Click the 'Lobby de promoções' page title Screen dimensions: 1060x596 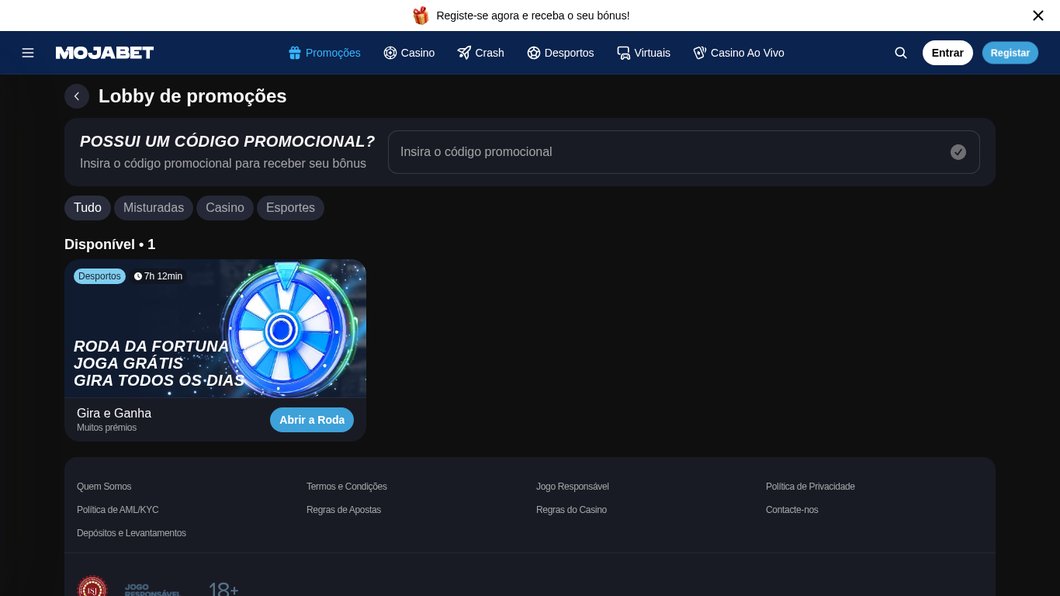(x=193, y=96)
